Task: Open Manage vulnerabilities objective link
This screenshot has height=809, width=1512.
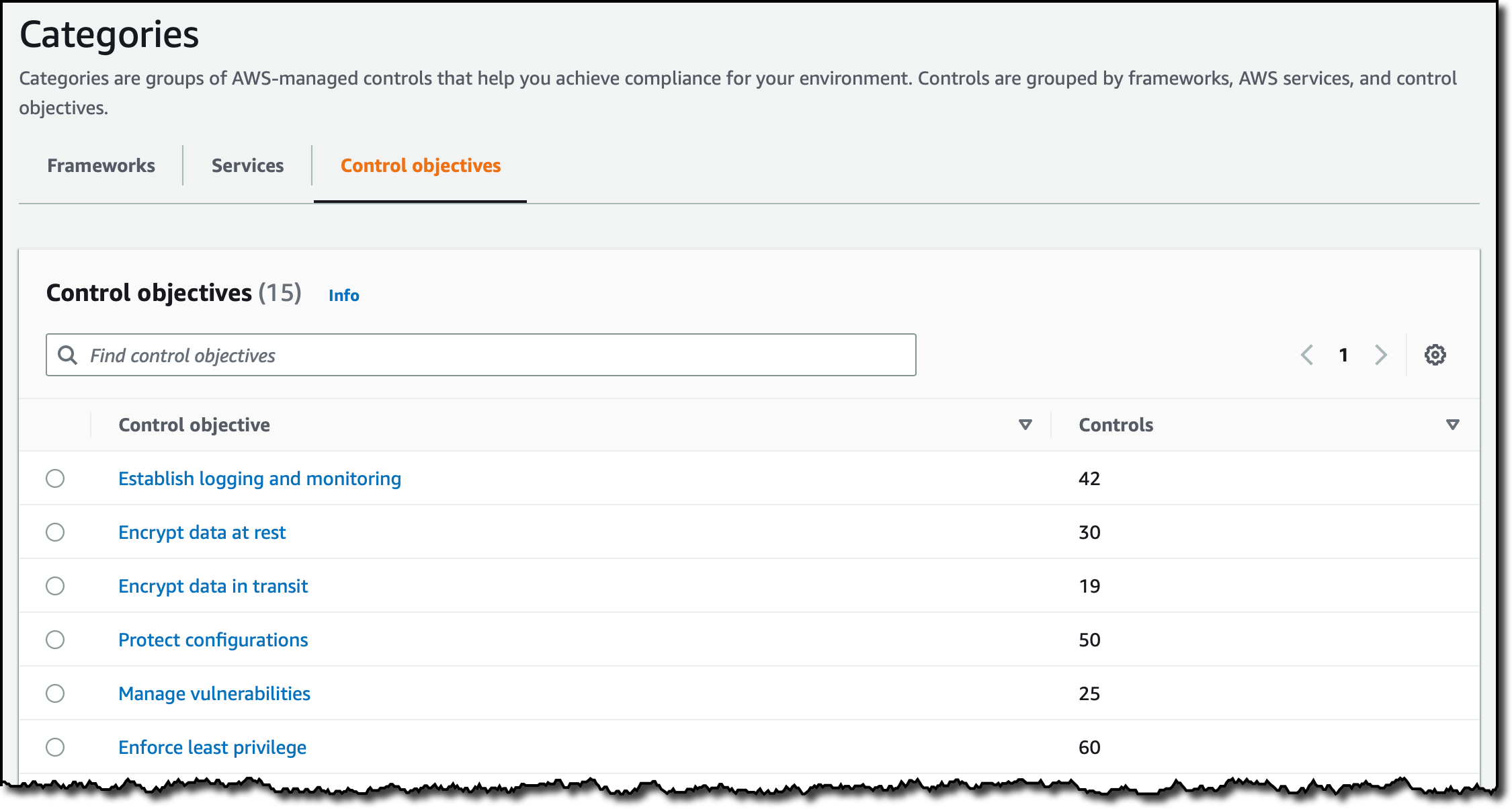Action: click(x=214, y=693)
